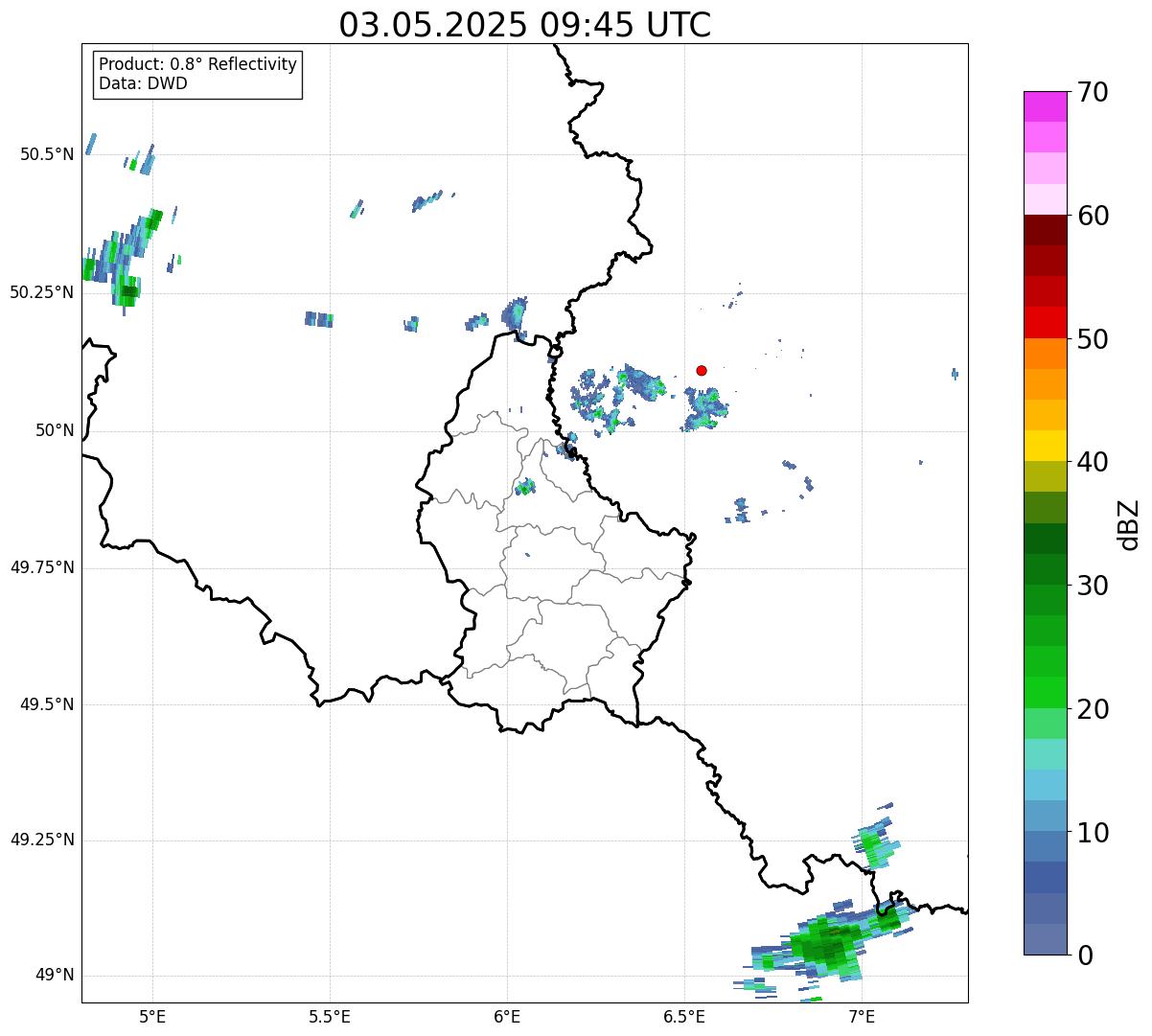The width and height of the screenshot is (1152, 1036).
Task: Click the slate blue bottom colorbar segment
Action: 1045,939
